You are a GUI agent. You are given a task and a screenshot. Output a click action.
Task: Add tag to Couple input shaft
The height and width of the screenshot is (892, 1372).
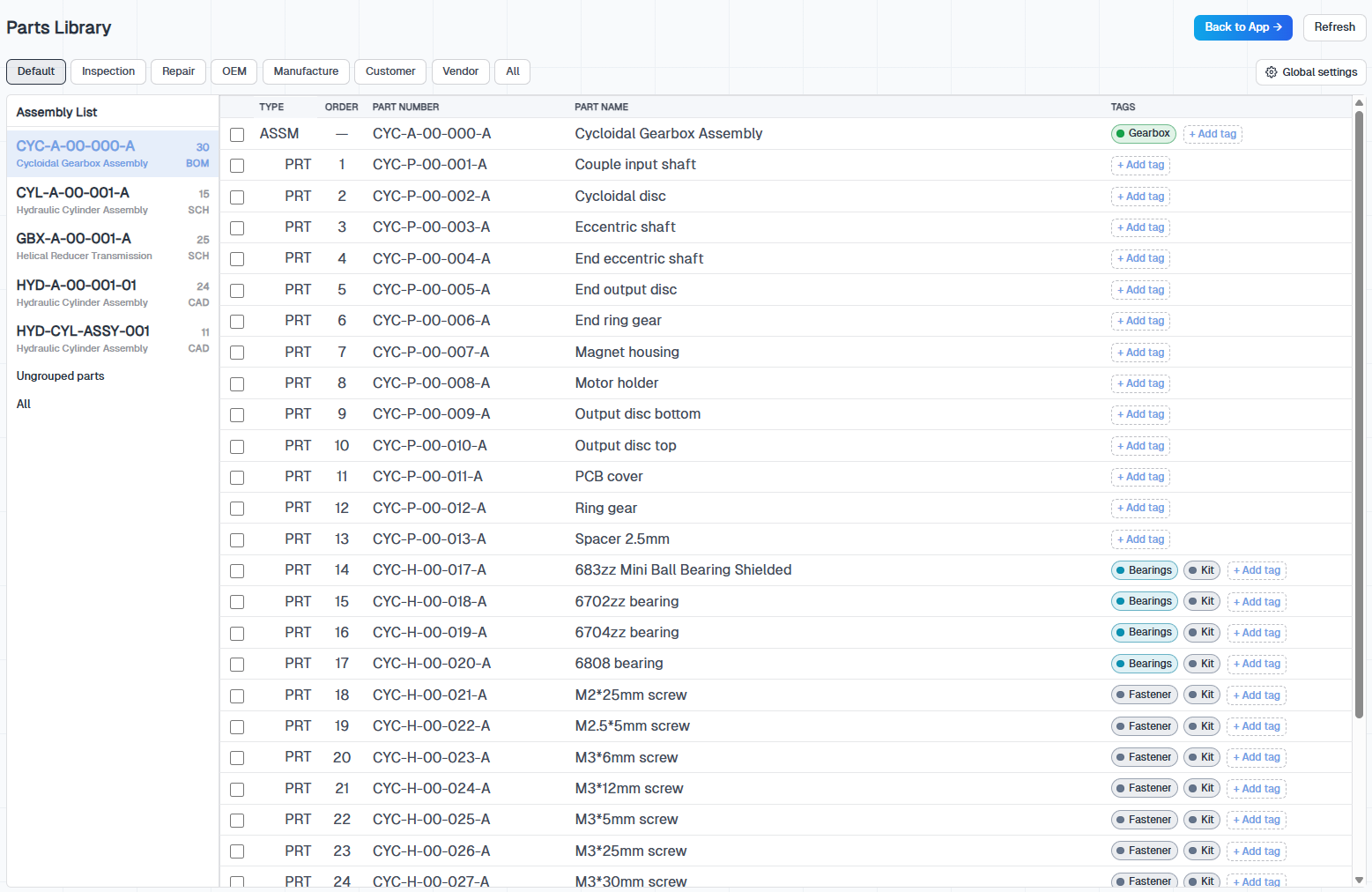click(1140, 165)
